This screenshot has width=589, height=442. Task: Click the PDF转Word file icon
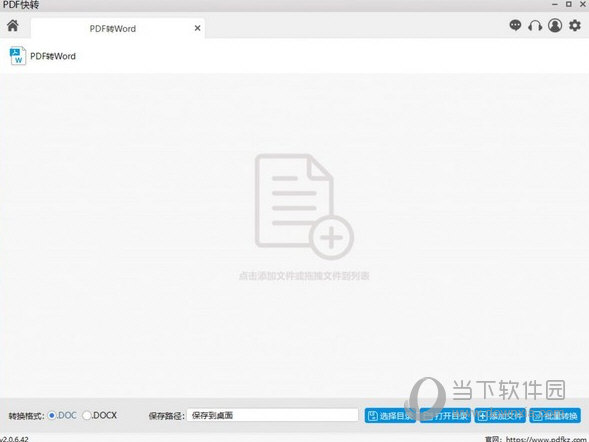click(18, 56)
